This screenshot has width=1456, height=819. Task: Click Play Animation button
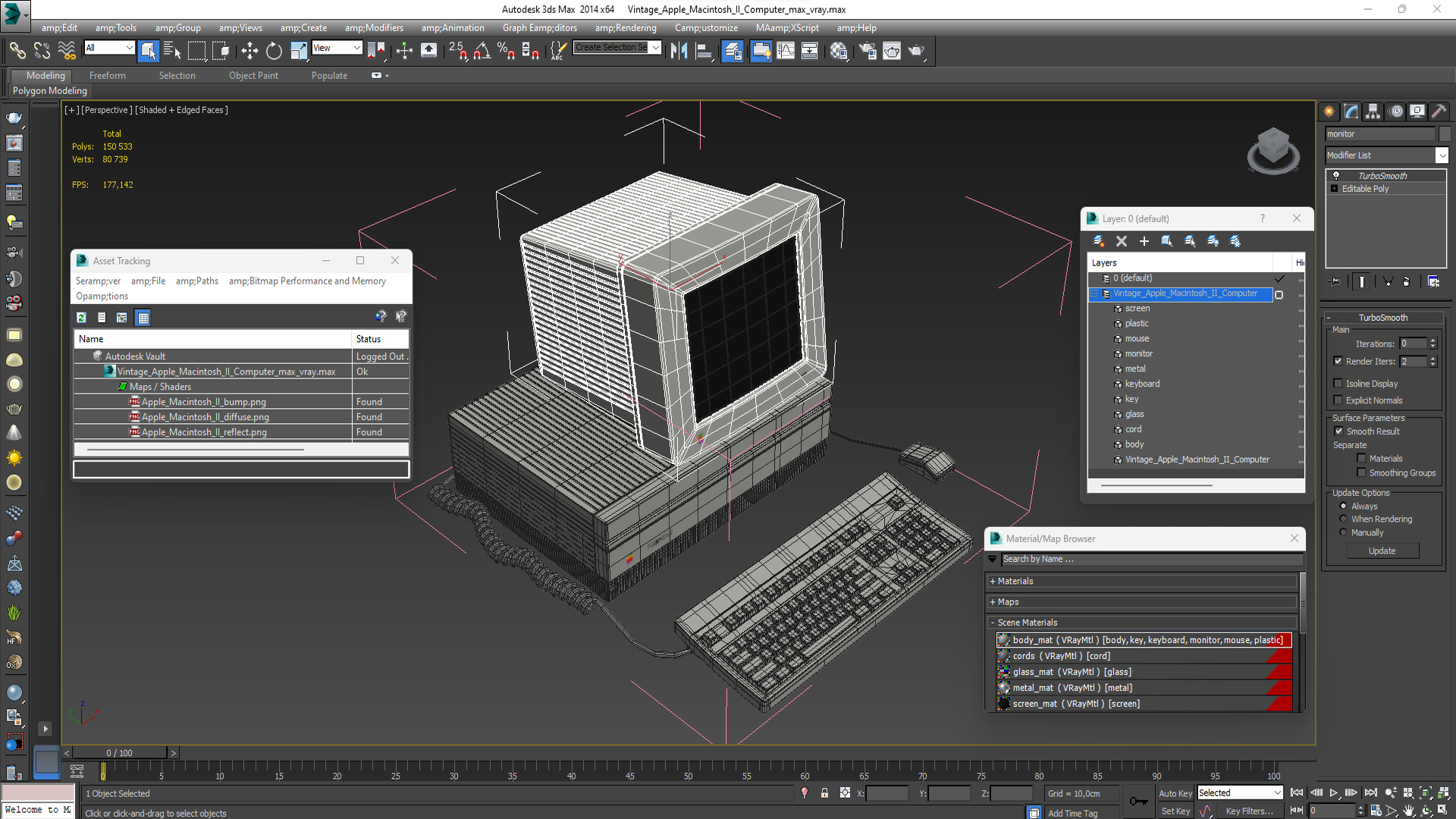pos(1334,793)
